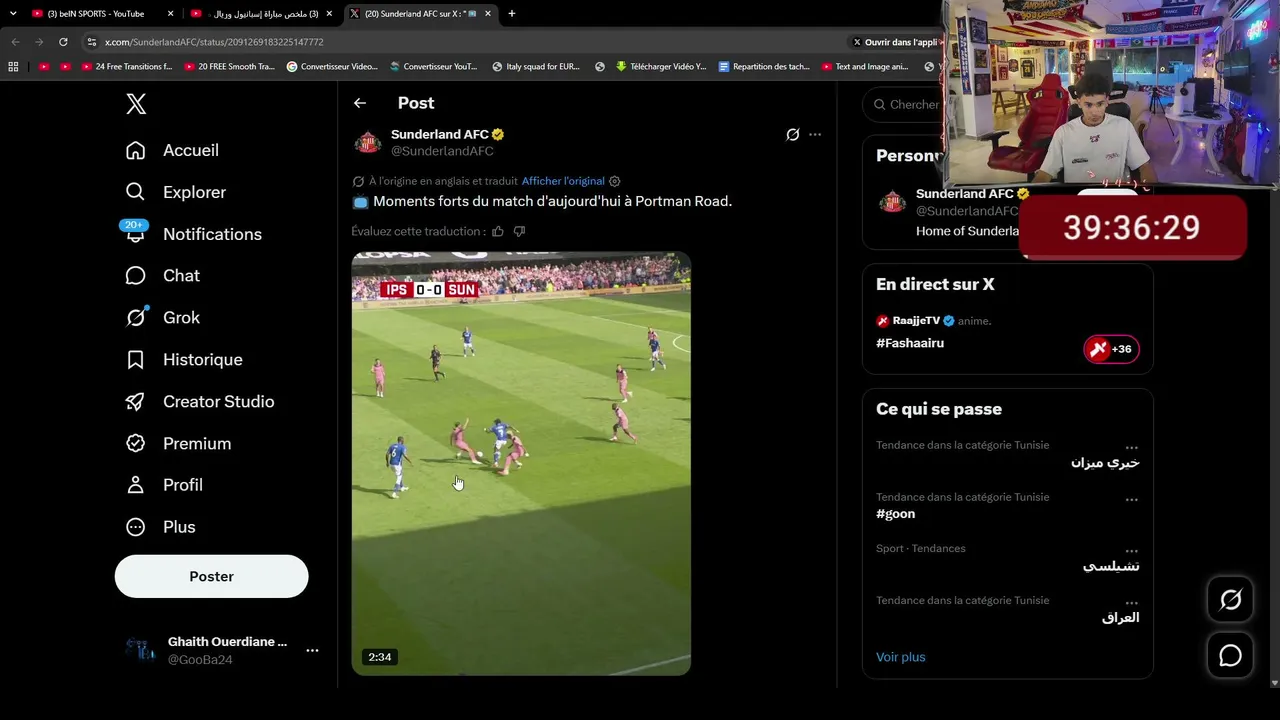This screenshot has width=1280, height=720.
Task: Switch to the second YouTube Arabic tab
Action: pyautogui.click(x=264, y=14)
